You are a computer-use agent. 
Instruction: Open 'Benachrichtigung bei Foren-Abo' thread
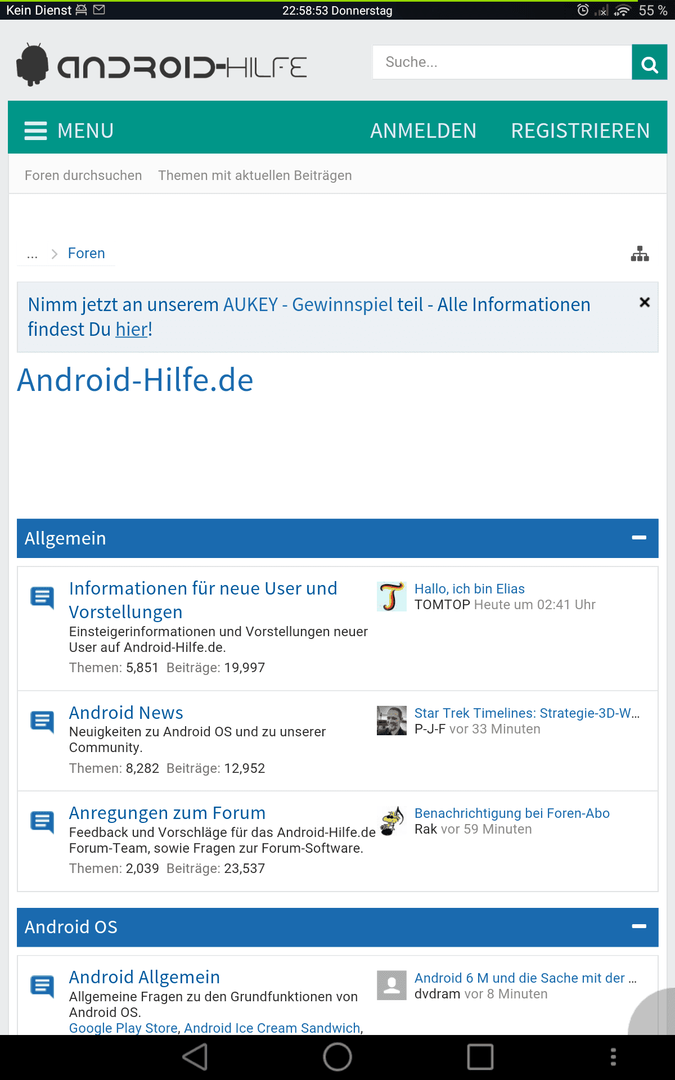point(512,813)
